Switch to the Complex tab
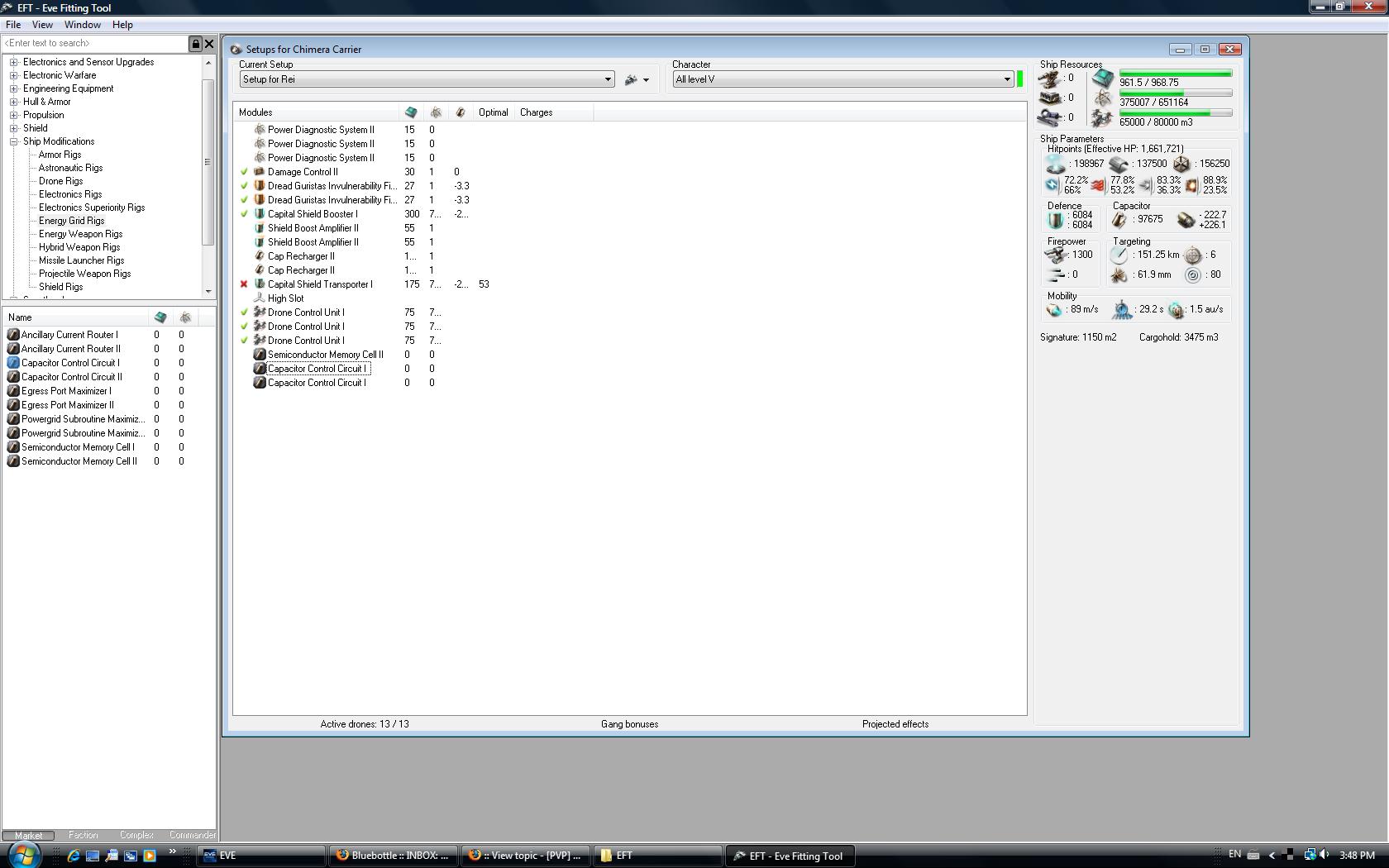 point(136,836)
